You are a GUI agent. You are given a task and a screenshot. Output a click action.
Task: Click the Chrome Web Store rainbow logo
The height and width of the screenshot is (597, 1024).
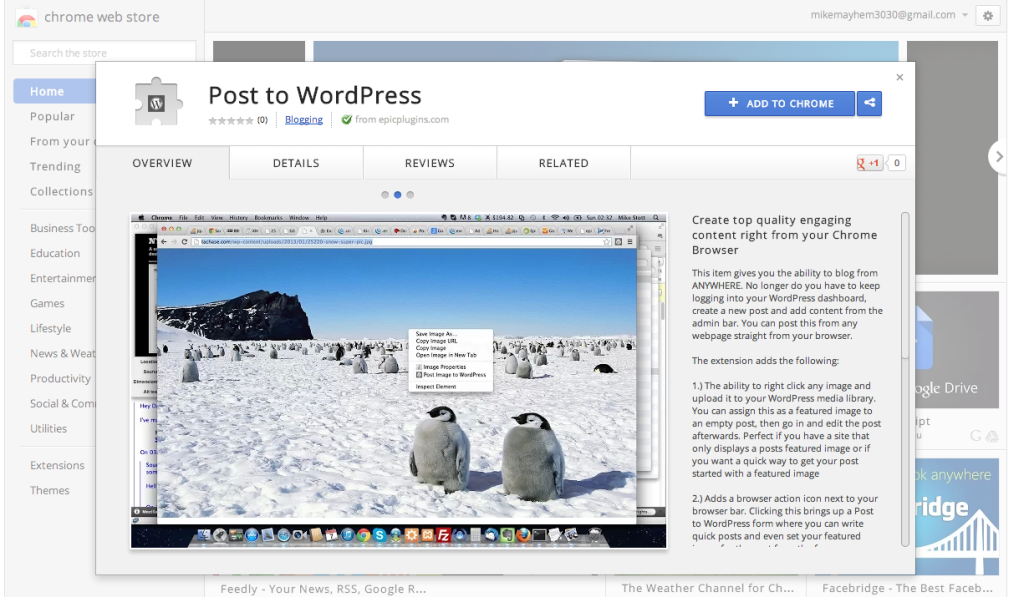coord(27,18)
